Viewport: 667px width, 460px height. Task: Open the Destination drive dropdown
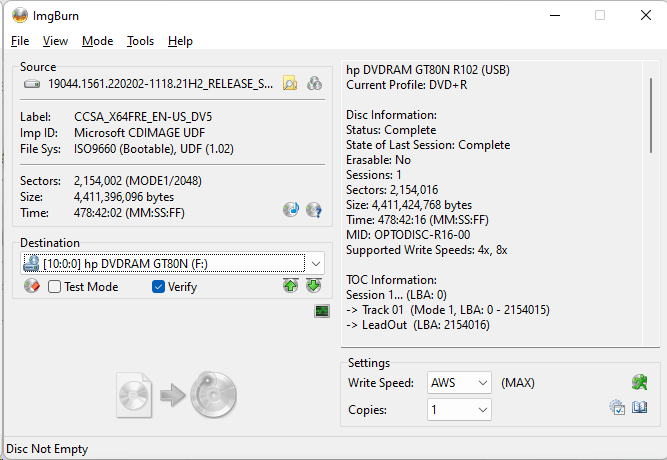point(316,263)
